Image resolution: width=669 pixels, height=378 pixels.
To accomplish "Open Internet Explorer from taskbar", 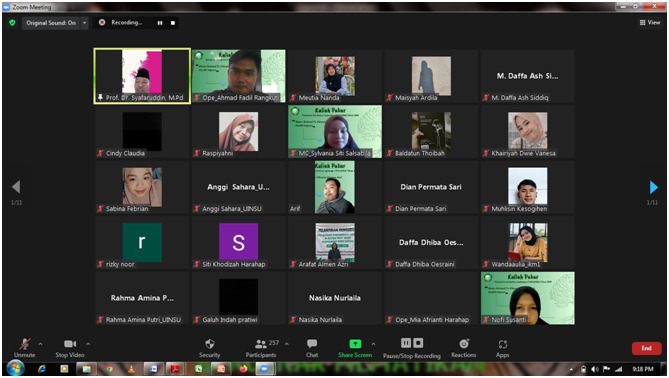I will click(x=42, y=369).
